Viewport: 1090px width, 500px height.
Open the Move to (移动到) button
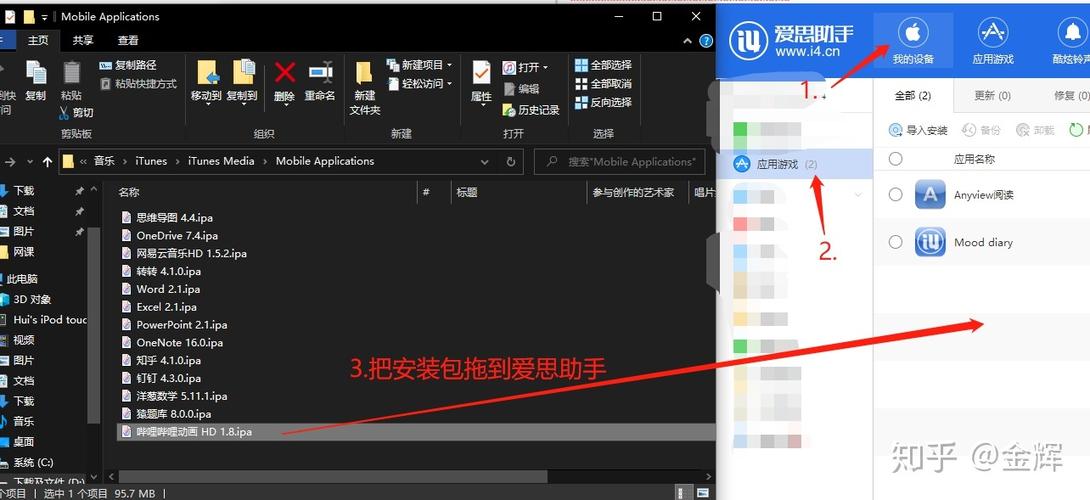click(206, 80)
